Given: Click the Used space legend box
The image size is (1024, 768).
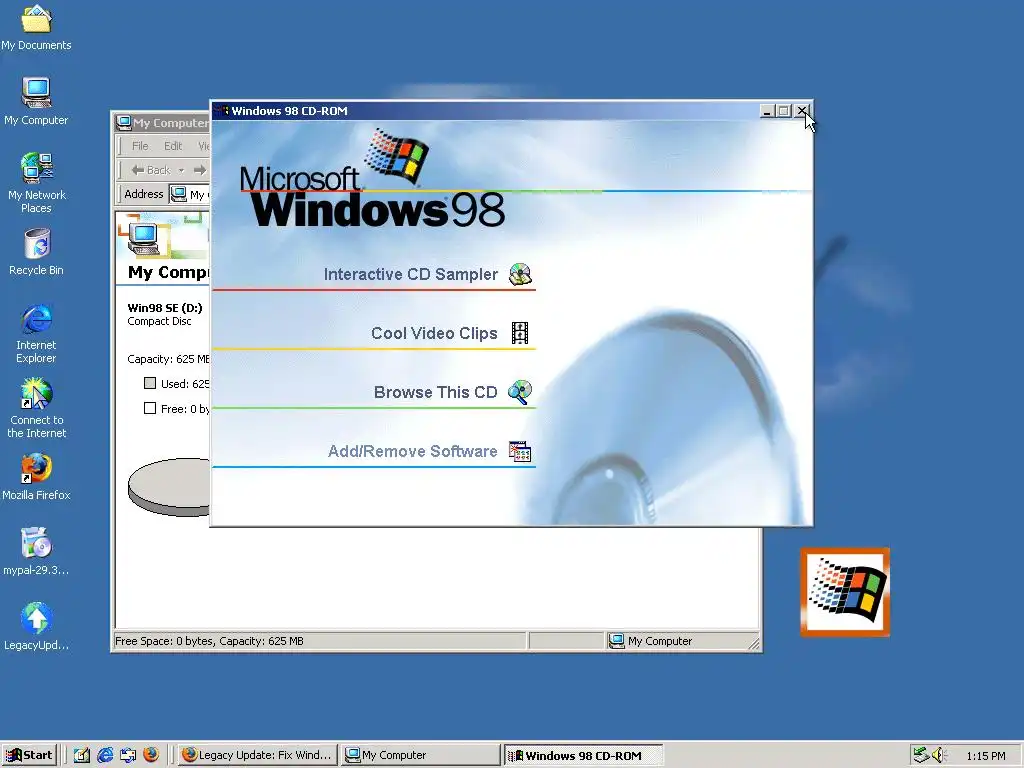Looking at the screenshot, I should 150,383.
